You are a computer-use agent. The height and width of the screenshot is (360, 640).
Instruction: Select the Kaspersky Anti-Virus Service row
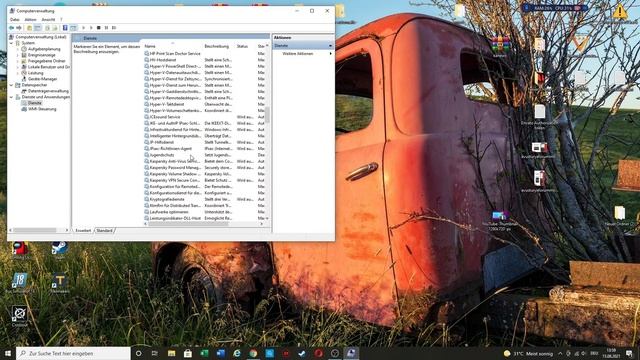(x=204, y=161)
